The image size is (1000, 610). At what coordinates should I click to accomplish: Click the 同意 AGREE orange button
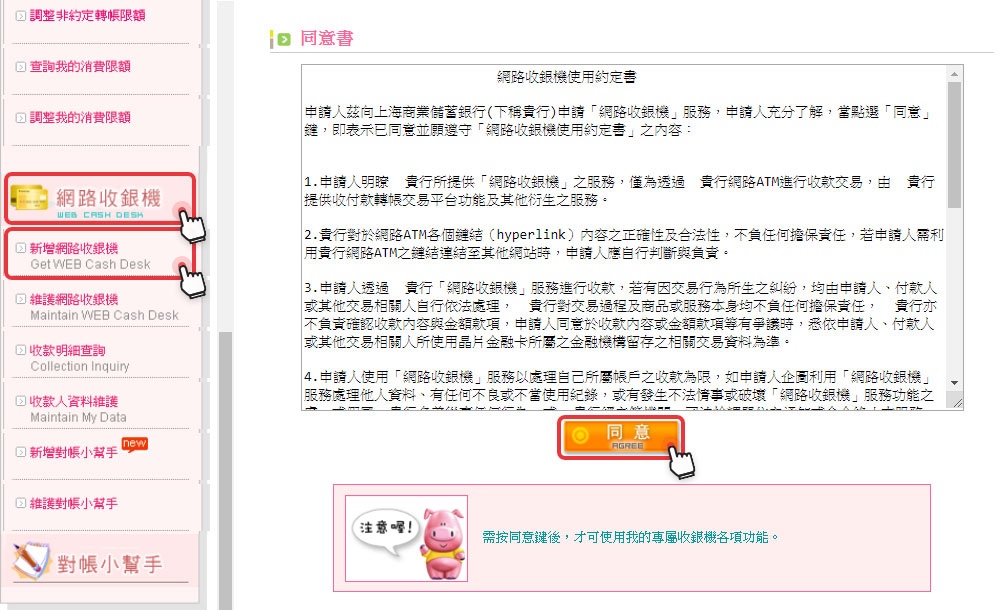tap(621, 437)
